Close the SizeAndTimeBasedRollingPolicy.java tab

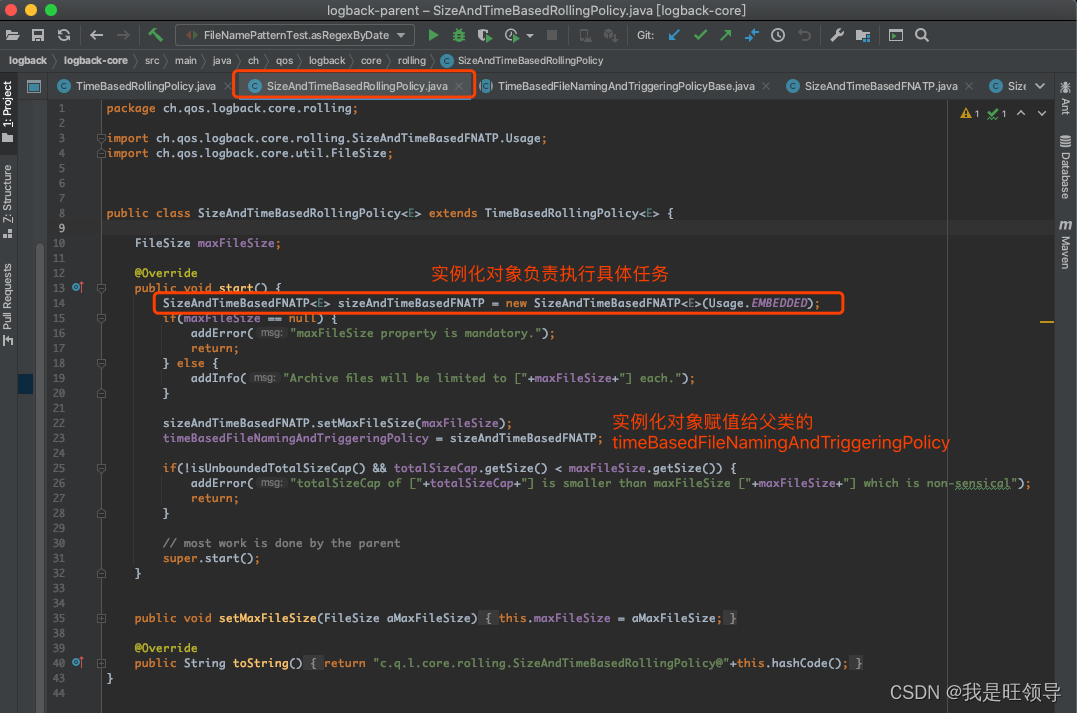coord(460,86)
